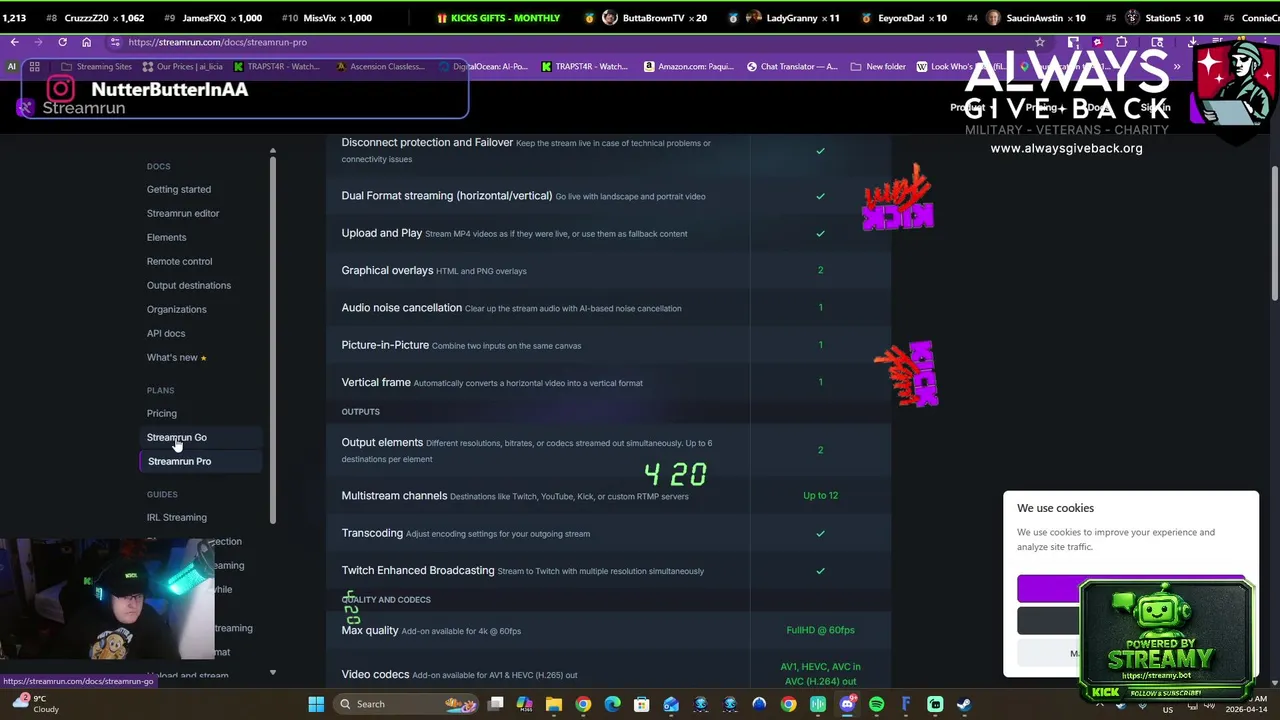Image resolution: width=1280 pixels, height=720 pixels.
Task: Click the Streamrun logo in header
Action: pyautogui.click(x=72, y=107)
